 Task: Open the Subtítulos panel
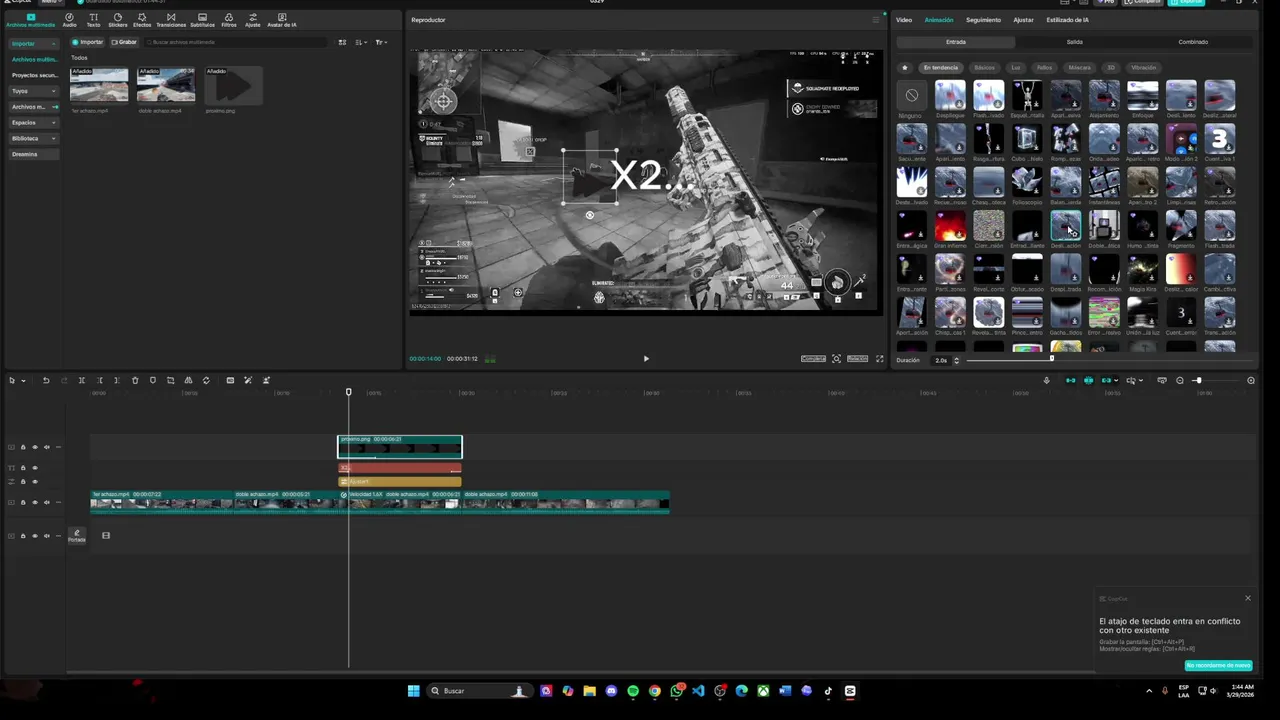coord(202,19)
